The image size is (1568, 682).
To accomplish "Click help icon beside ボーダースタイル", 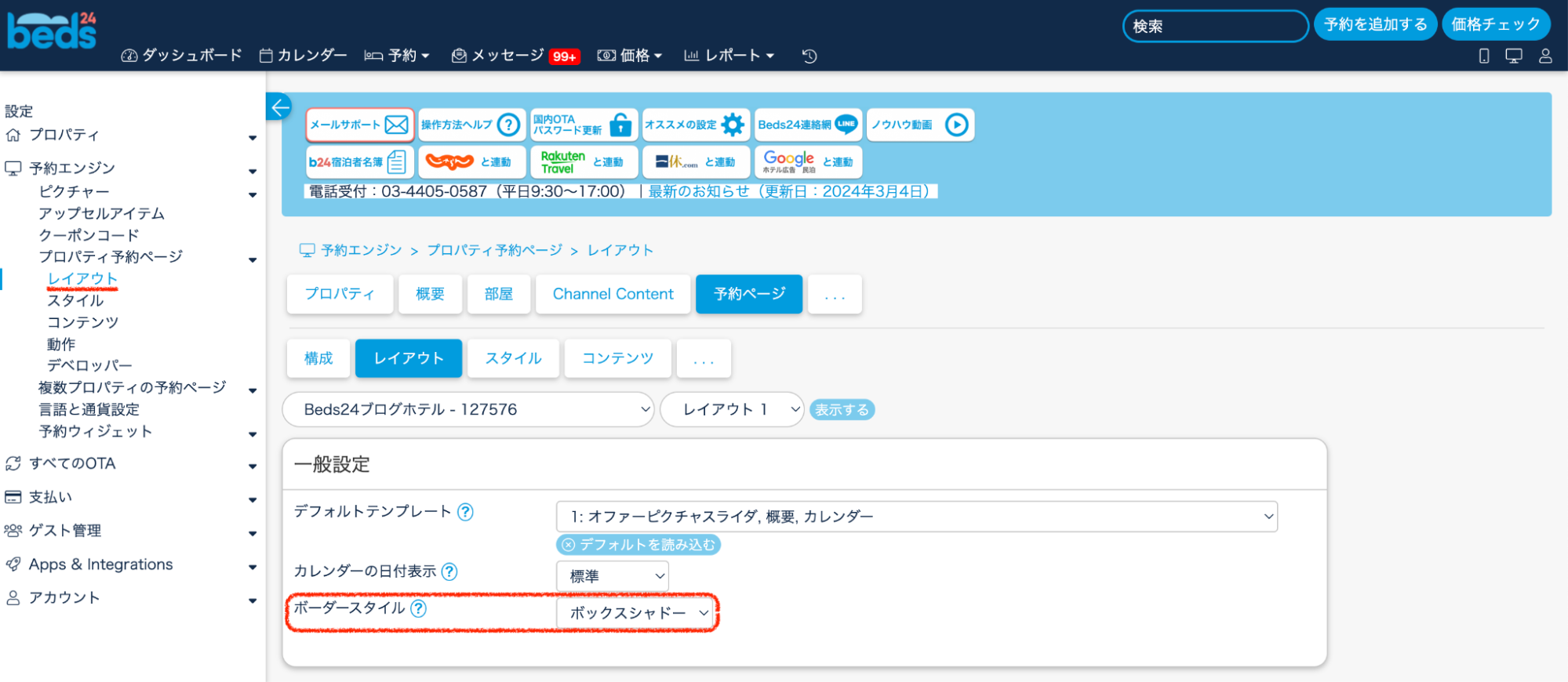I will (x=419, y=608).
